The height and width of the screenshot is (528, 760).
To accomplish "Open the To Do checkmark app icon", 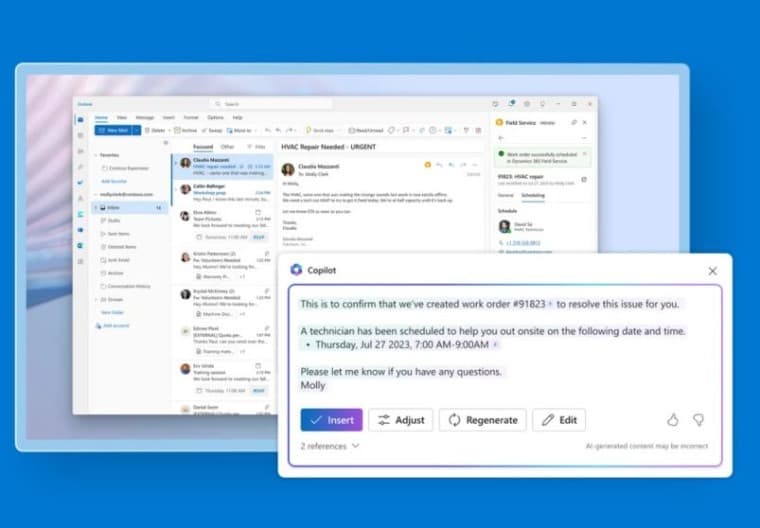I will [80, 183].
